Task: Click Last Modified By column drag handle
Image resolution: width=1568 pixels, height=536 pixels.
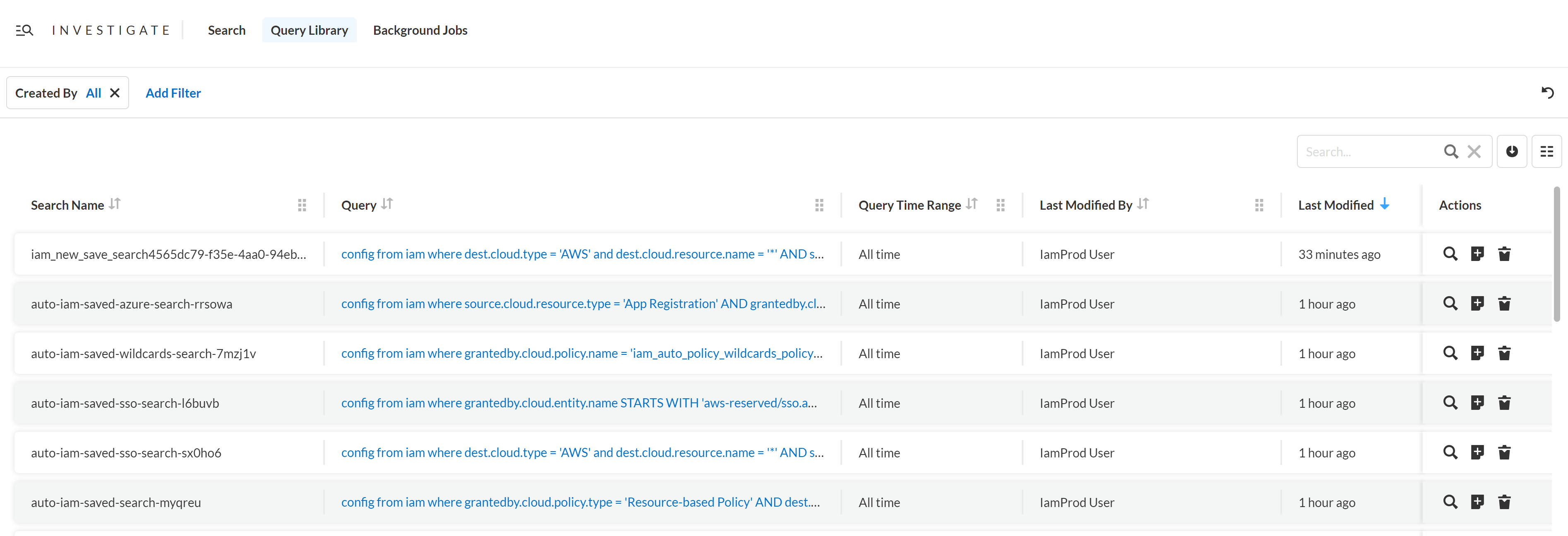Action: pos(1259,205)
